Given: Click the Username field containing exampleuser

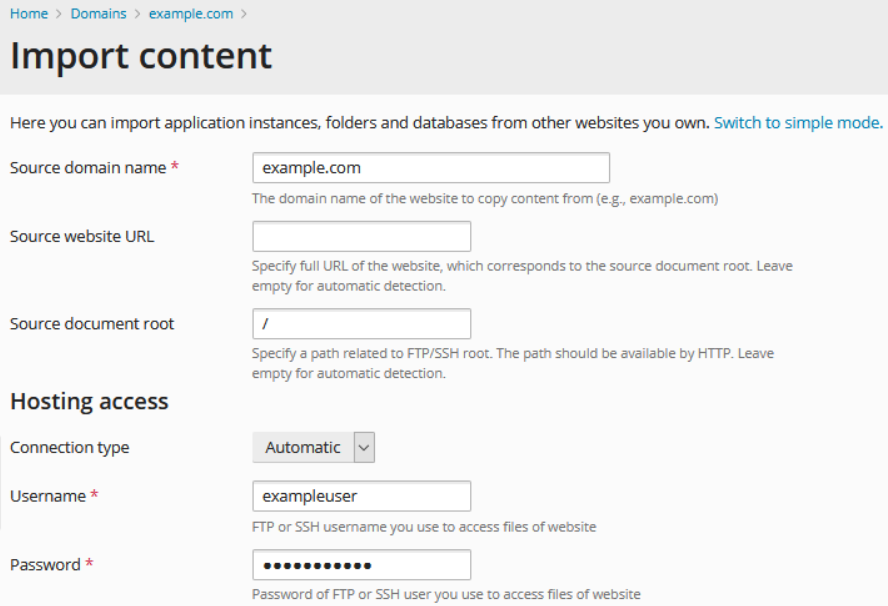Looking at the screenshot, I should 361,496.
